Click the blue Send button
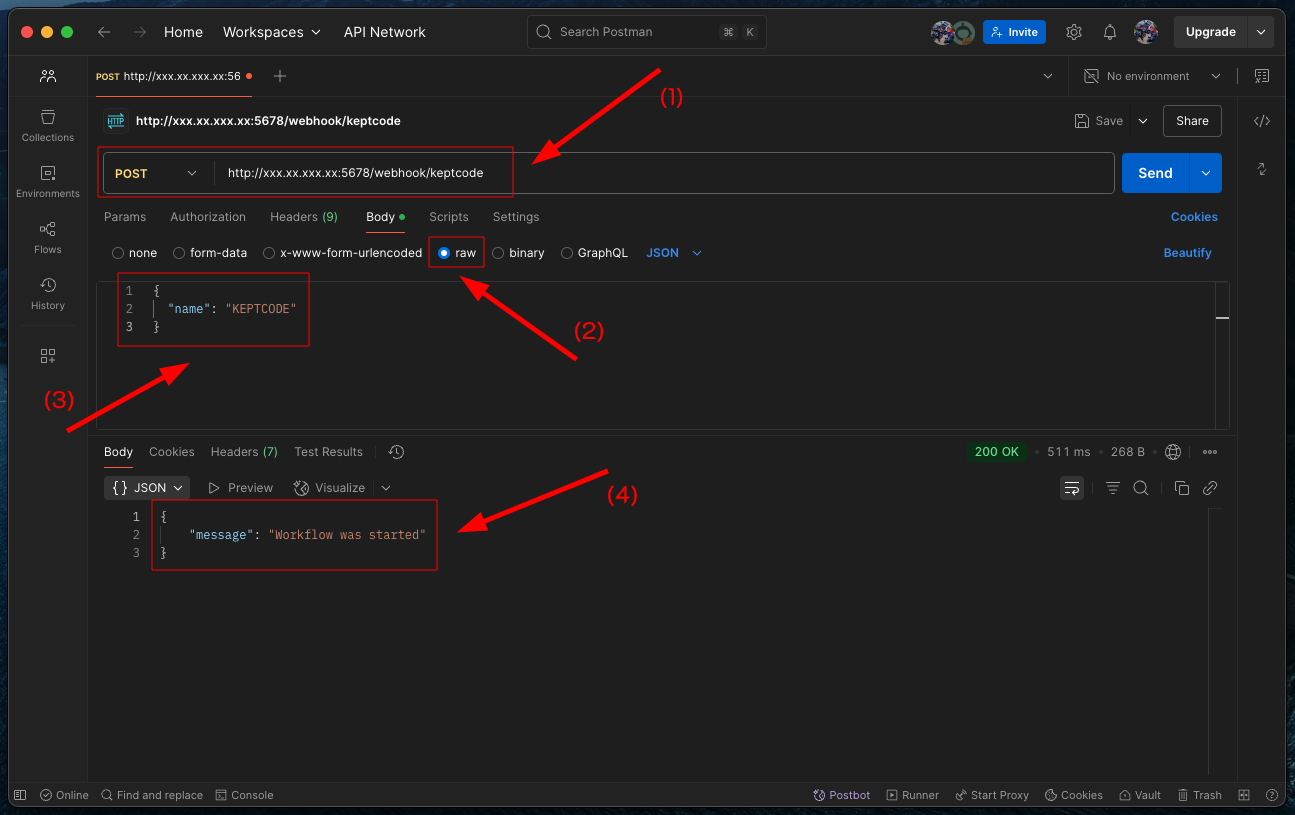Viewport: 1295px width, 815px height. click(1155, 173)
